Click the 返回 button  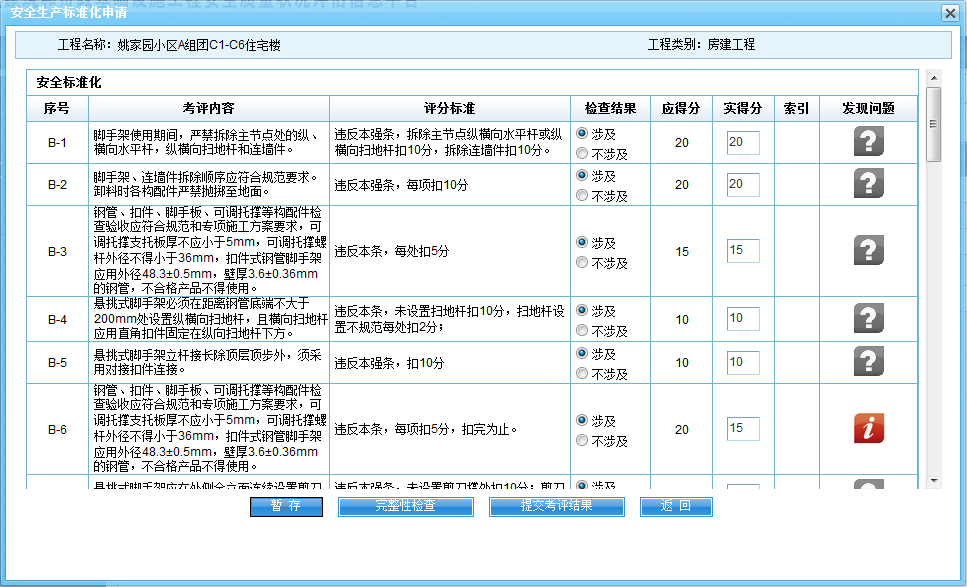pos(676,506)
